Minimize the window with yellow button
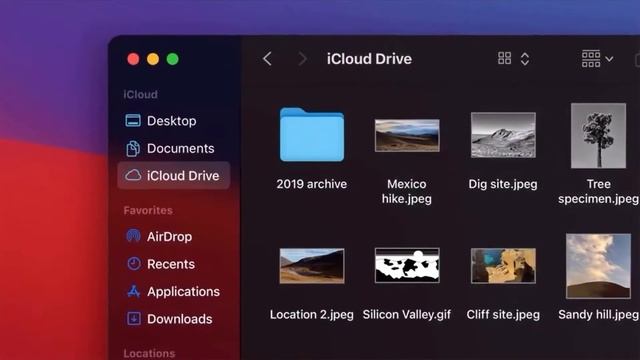Screen dimensions: 640x360 click(x=153, y=59)
